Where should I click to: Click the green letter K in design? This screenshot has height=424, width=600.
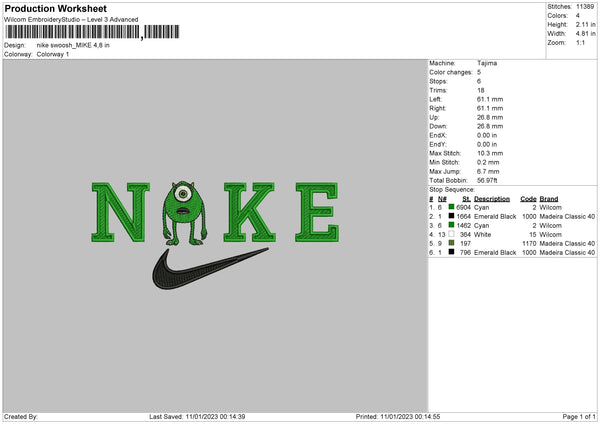coord(249,212)
